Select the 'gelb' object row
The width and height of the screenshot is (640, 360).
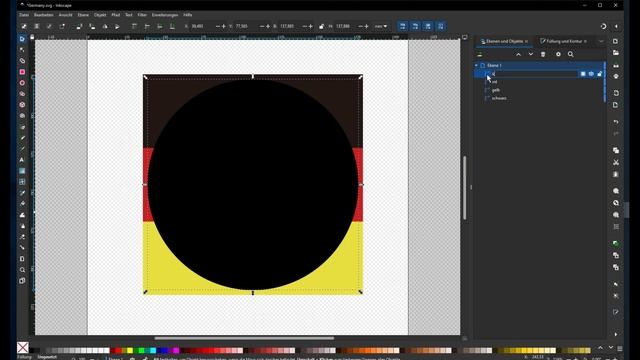pyautogui.click(x=539, y=90)
